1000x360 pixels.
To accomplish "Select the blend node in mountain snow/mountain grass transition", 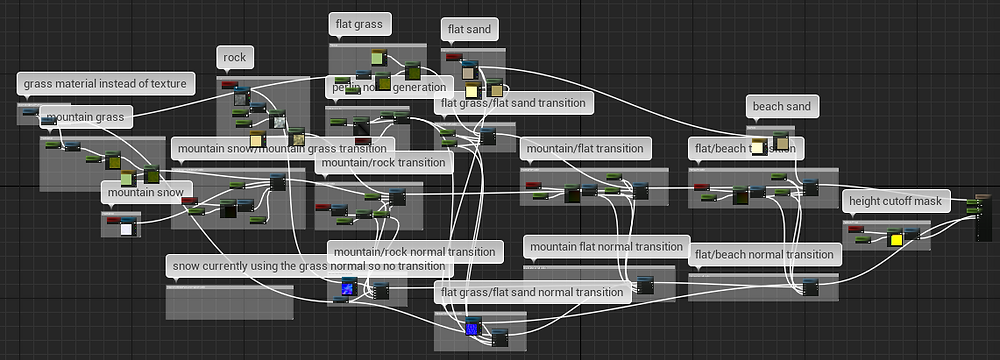I will [277, 183].
